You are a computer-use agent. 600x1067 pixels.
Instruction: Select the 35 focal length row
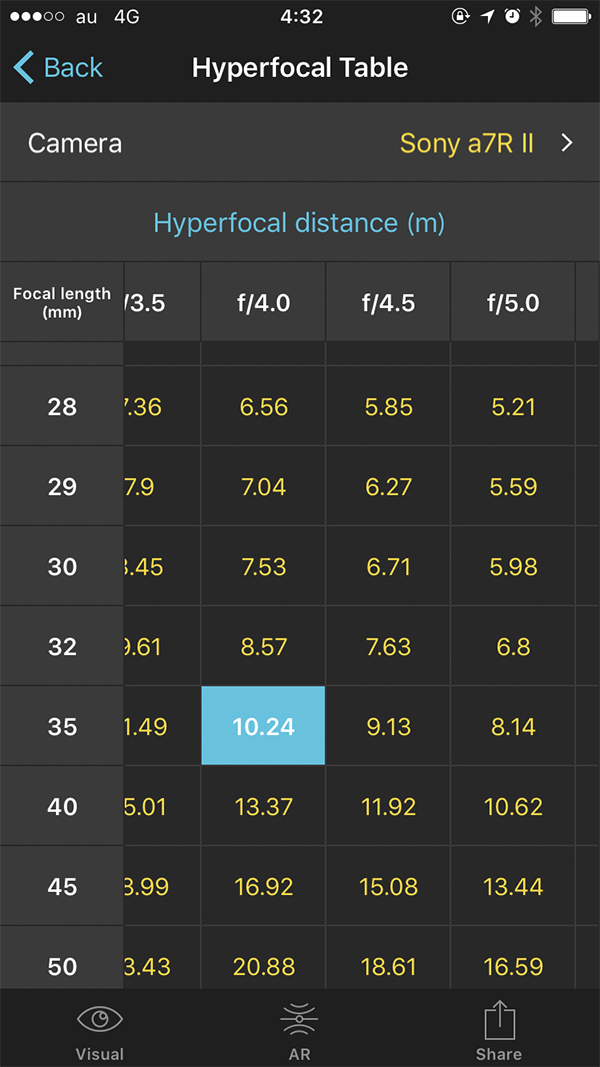tap(62, 726)
